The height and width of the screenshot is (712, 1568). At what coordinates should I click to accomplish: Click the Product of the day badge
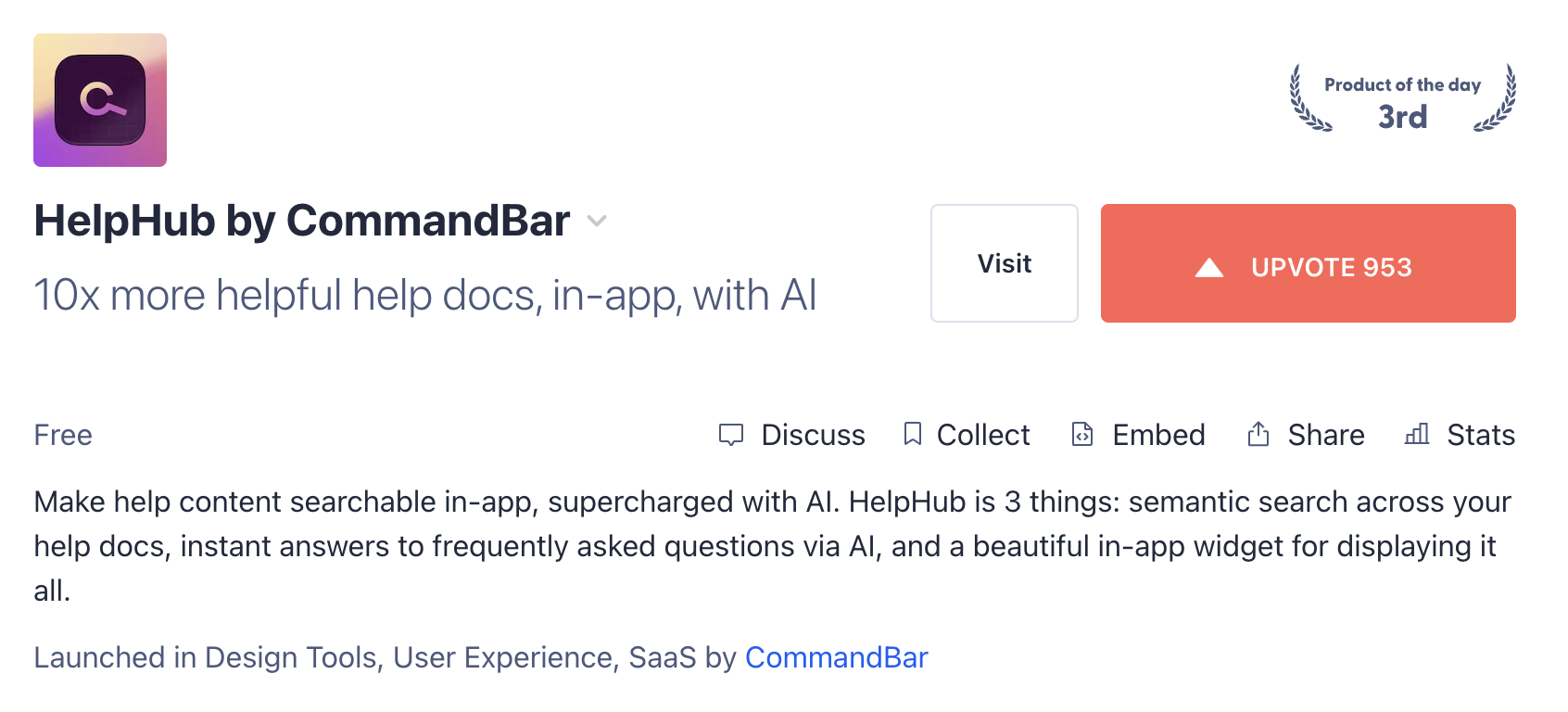click(x=1402, y=99)
